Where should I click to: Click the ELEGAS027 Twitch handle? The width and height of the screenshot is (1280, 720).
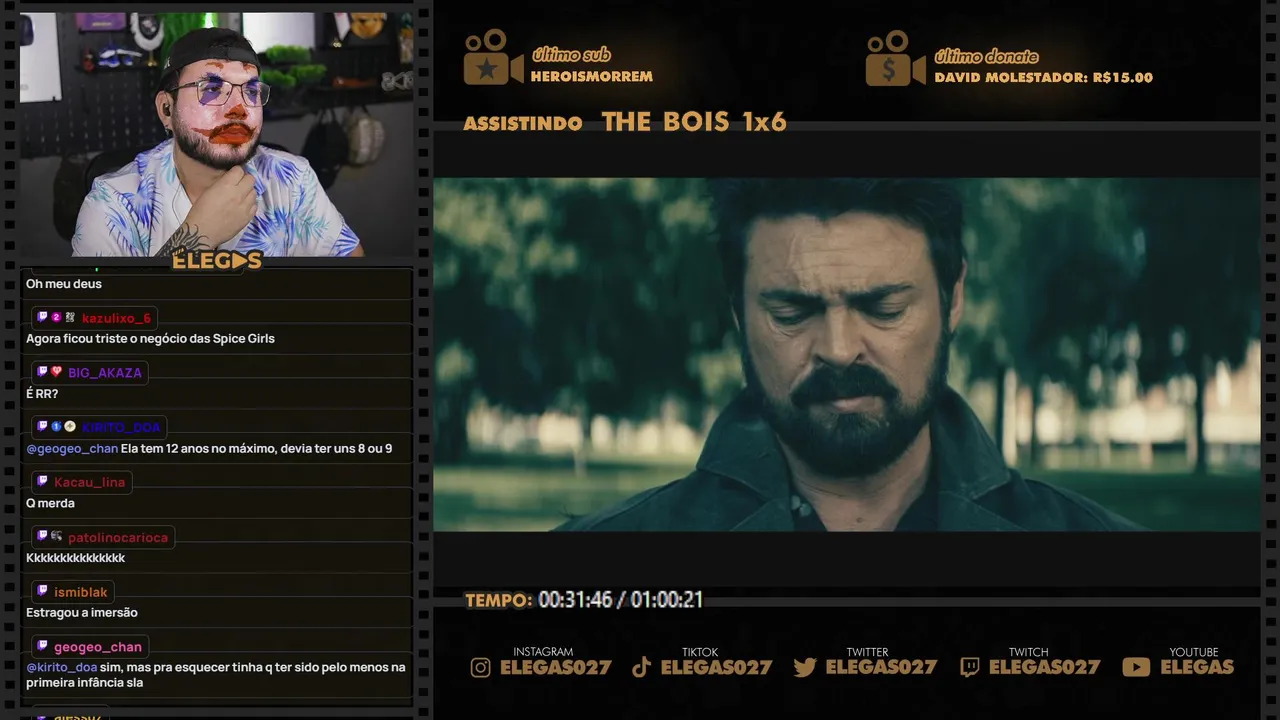pos(1045,667)
